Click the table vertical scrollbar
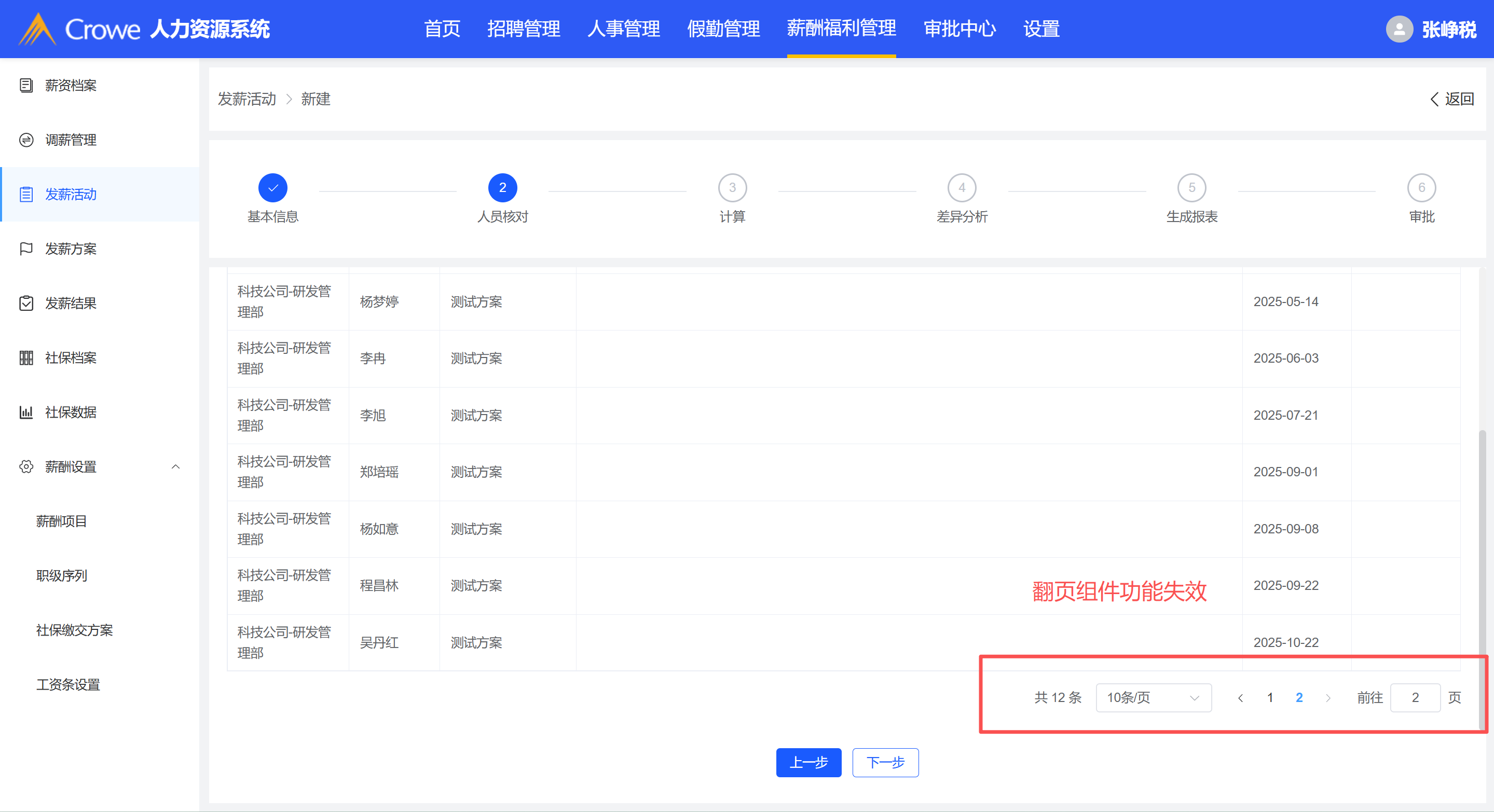This screenshot has height=812, width=1494. (x=1484, y=551)
